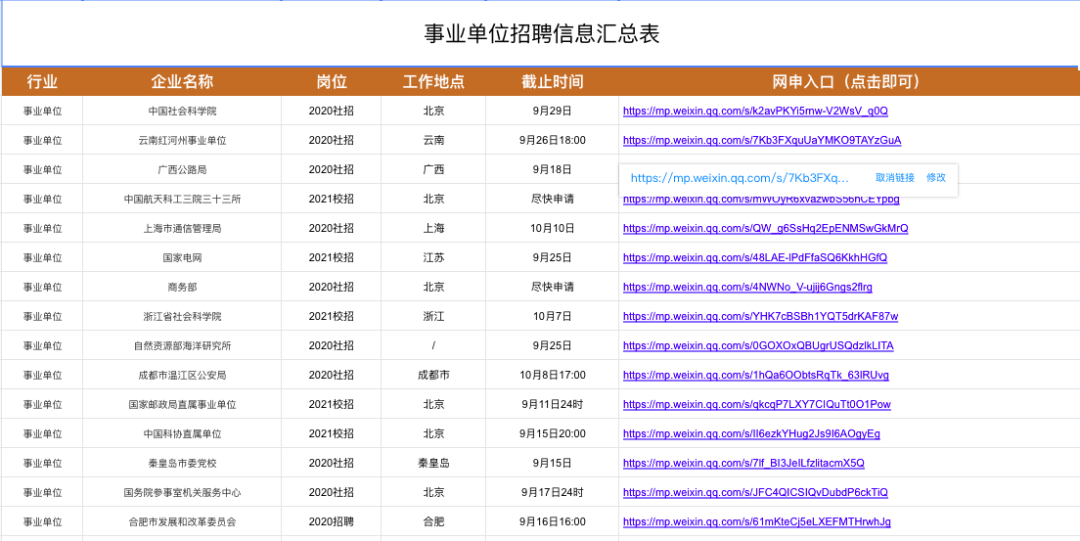Select the 行业 column header
The width and height of the screenshot is (1080, 541).
pos(42,82)
